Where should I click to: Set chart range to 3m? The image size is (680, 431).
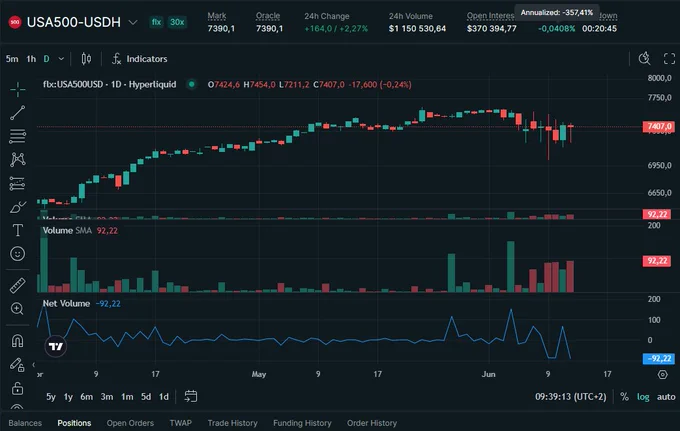(x=107, y=397)
